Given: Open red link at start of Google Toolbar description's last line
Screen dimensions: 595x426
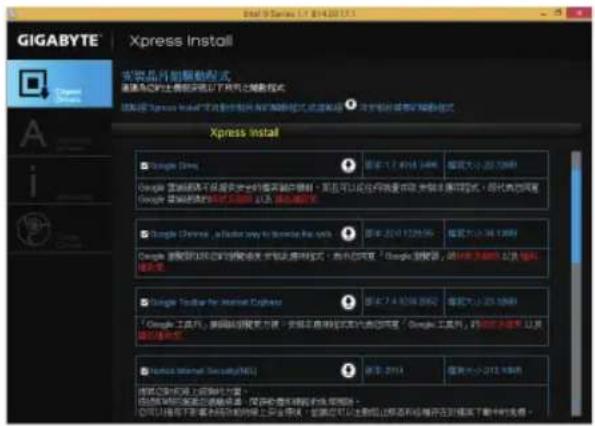Looking at the screenshot, I should 161,335.
